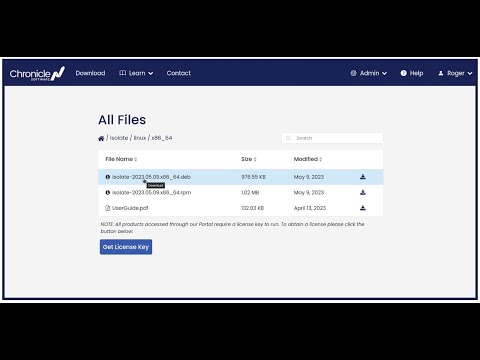Click the May 9, 2023 date in .deb row
480x360 pixels.
tap(309, 177)
